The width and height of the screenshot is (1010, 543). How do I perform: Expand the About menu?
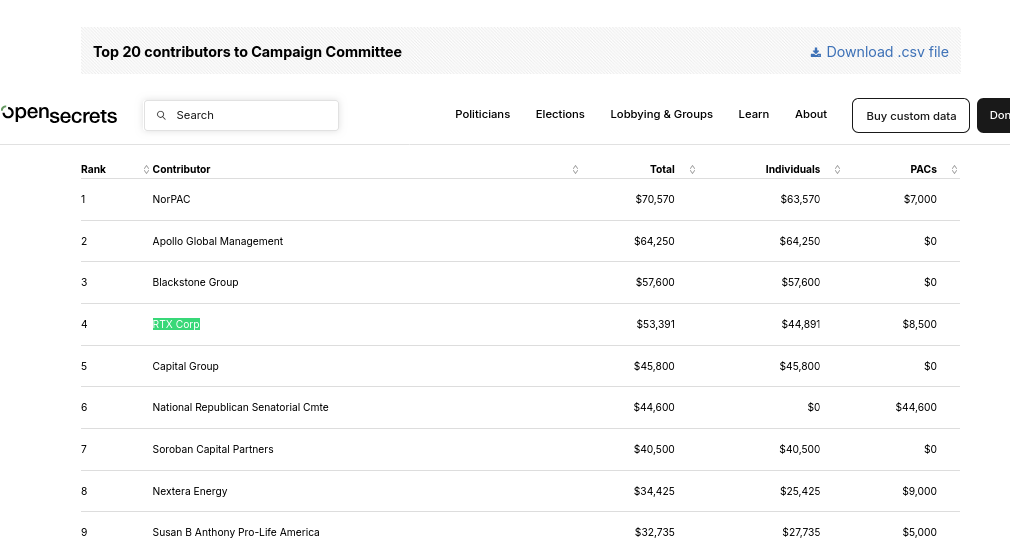pos(811,114)
